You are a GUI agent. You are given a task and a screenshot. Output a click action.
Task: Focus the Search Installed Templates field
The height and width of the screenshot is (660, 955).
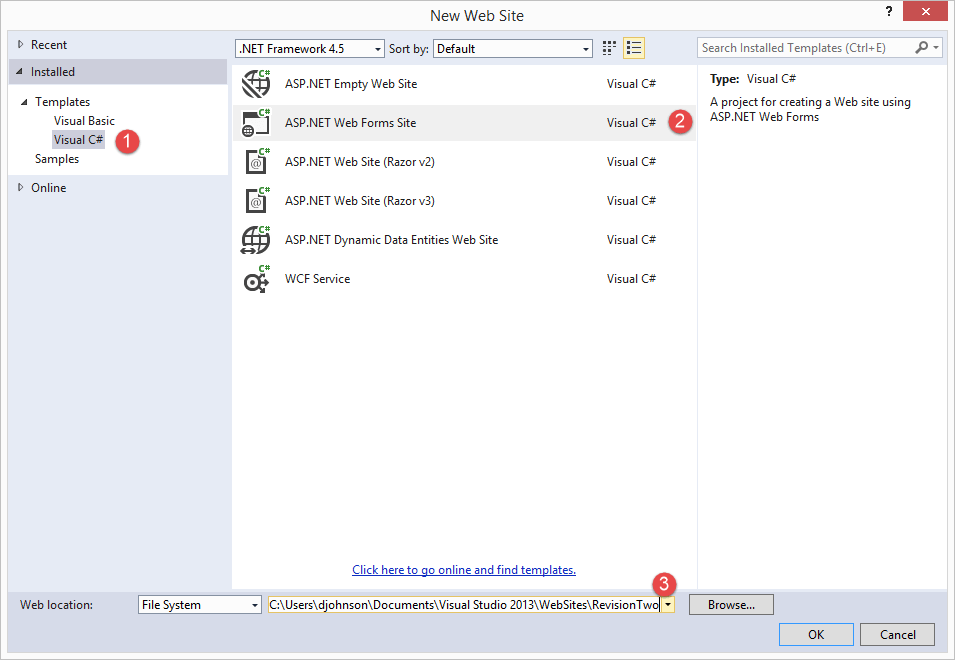(x=805, y=47)
